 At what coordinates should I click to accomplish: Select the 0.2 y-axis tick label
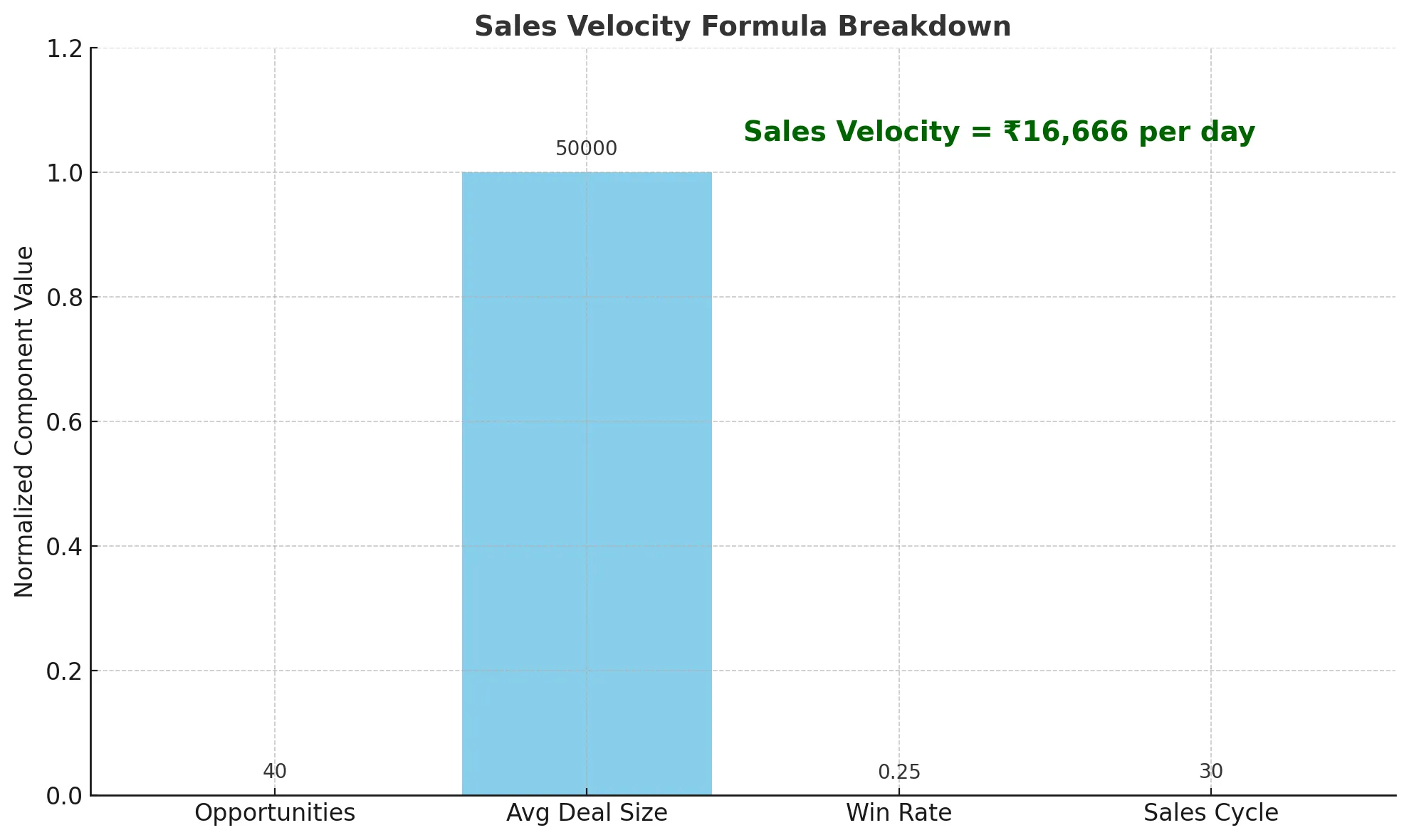pyautogui.click(x=63, y=671)
